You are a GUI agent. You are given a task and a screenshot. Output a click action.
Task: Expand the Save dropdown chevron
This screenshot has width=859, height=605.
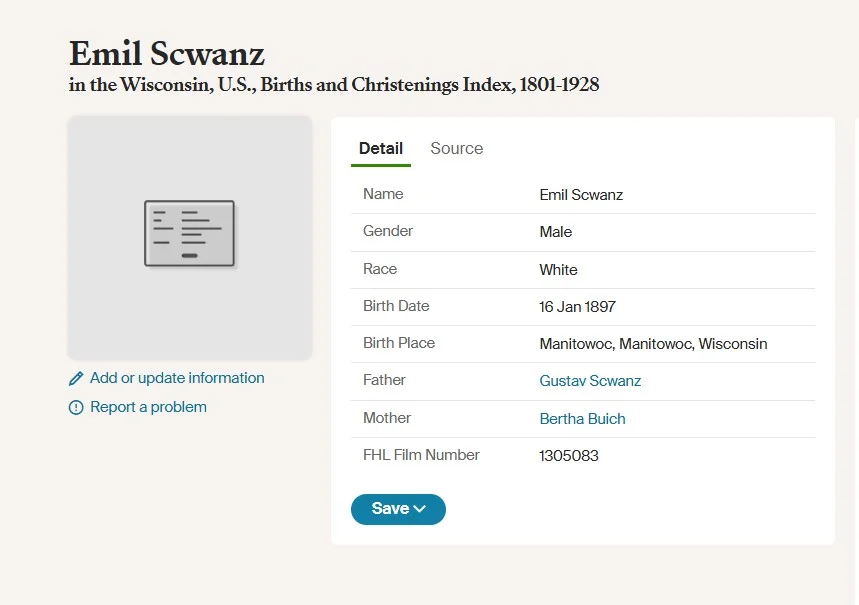pos(420,509)
